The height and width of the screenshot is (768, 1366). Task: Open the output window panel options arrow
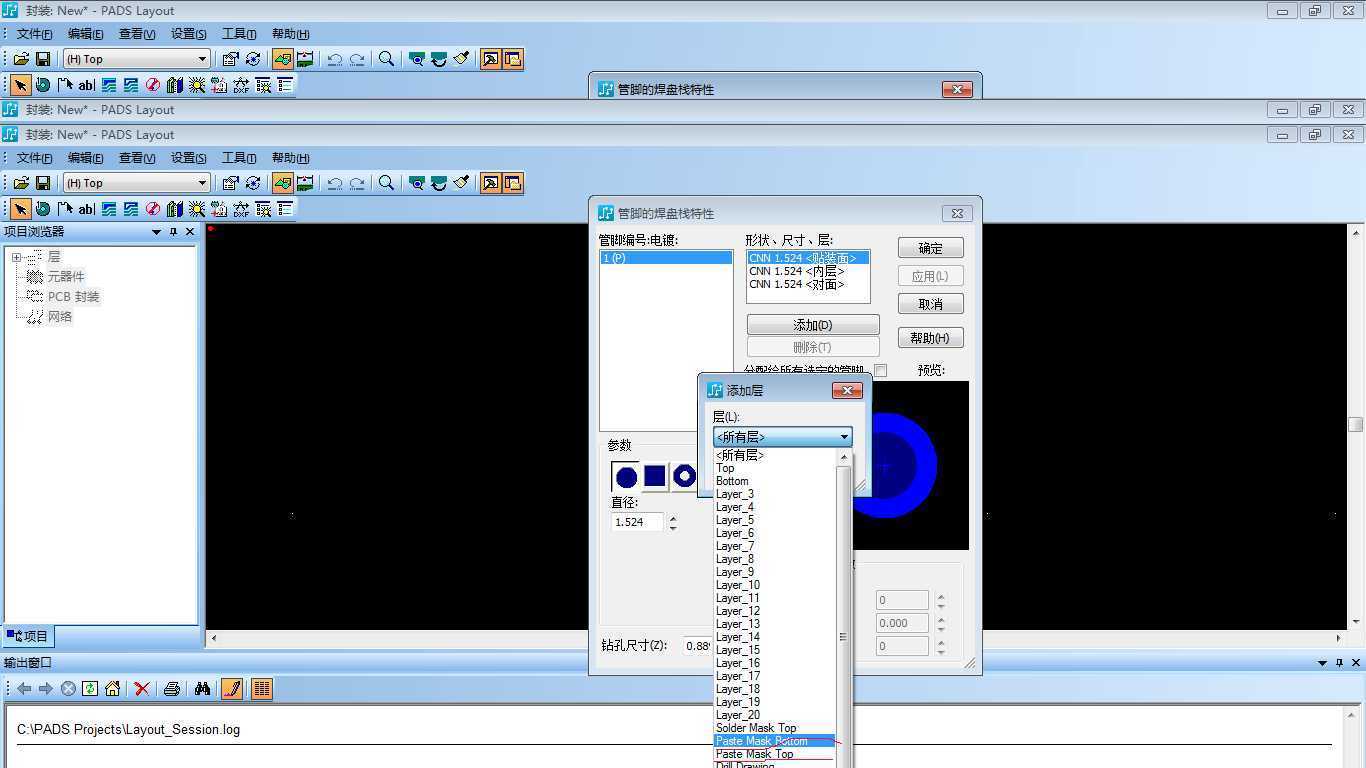pos(1322,663)
